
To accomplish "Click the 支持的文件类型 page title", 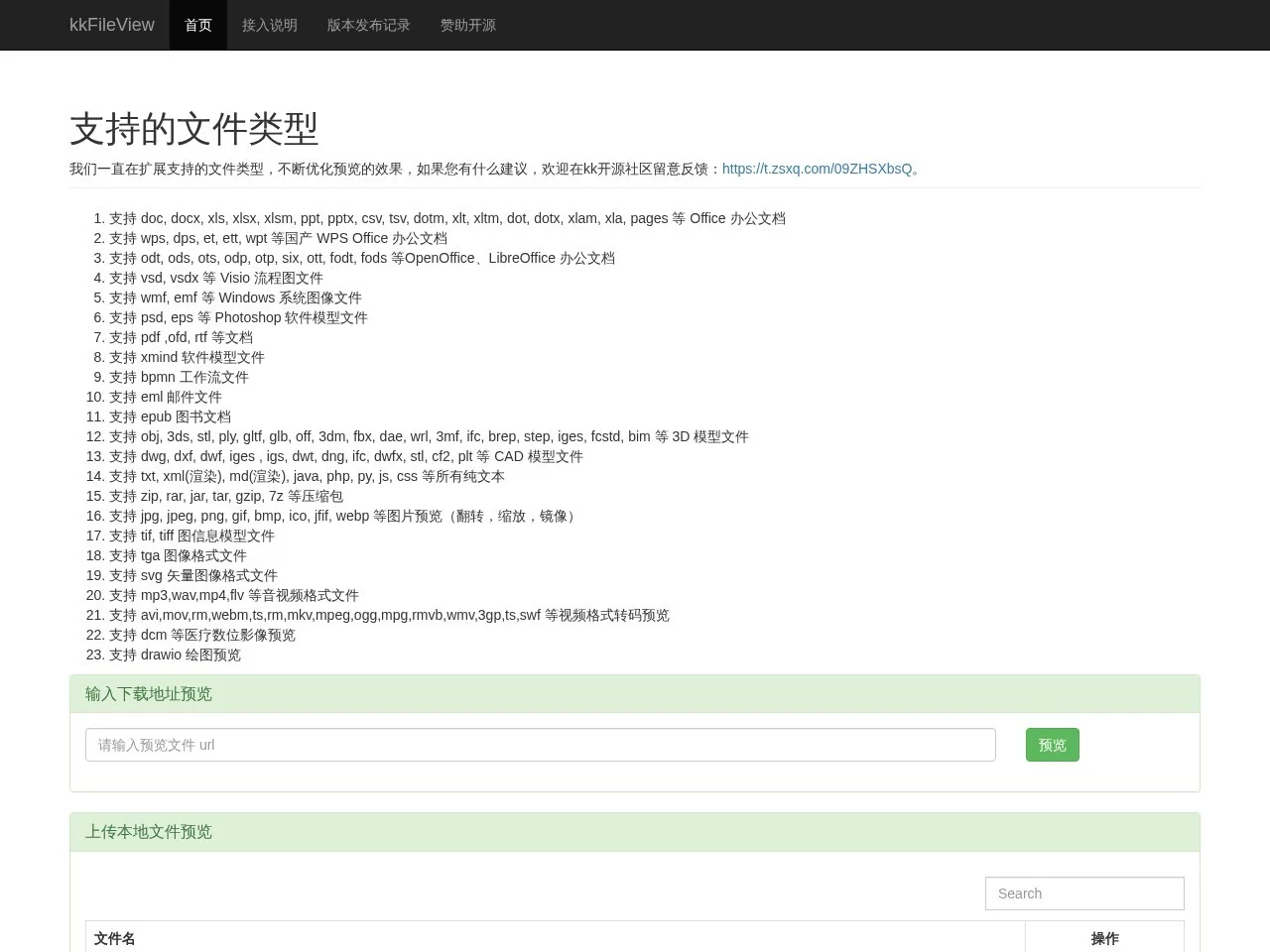I will pyautogui.click(x=194, y=129).
